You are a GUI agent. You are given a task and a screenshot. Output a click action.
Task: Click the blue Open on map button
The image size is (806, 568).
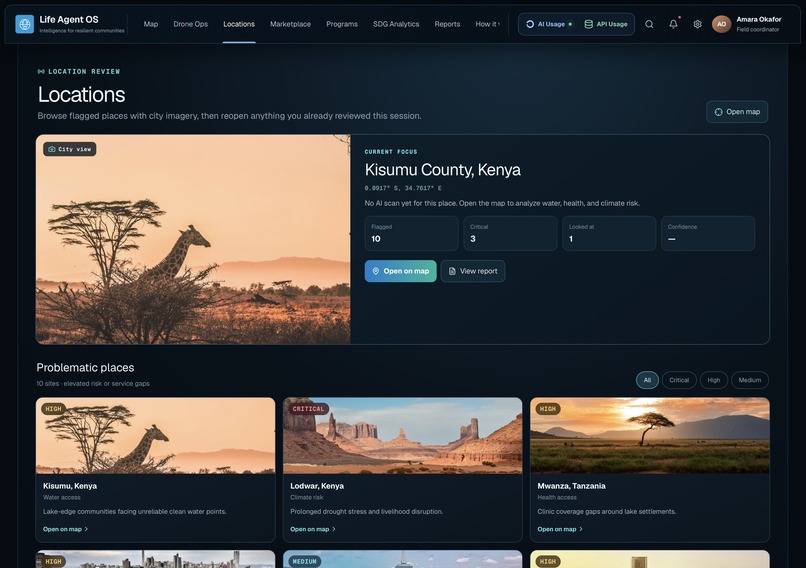tap(400, 271)
